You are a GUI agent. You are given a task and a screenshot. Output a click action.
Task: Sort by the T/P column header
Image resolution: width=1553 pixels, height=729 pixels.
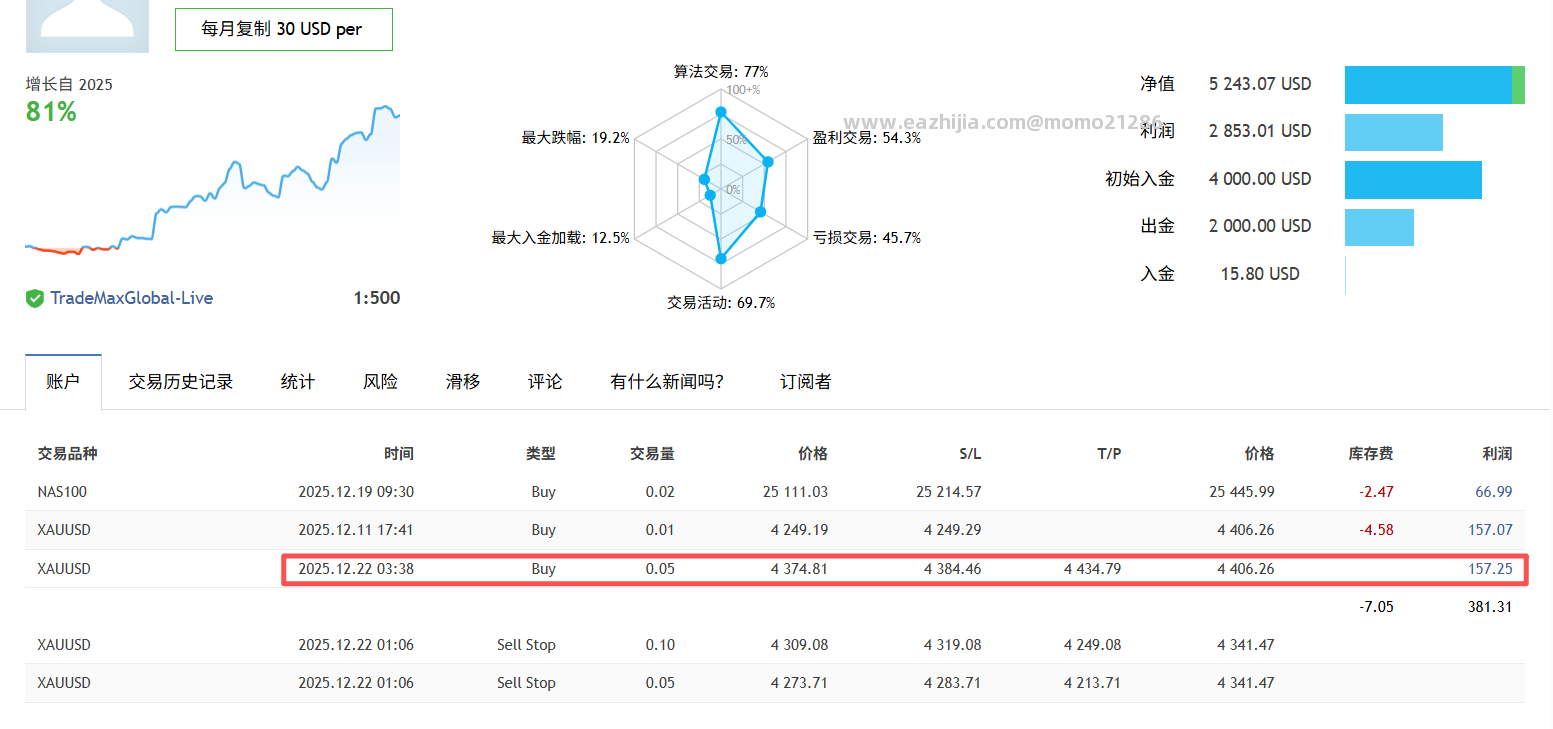[x=1109, y=453]
